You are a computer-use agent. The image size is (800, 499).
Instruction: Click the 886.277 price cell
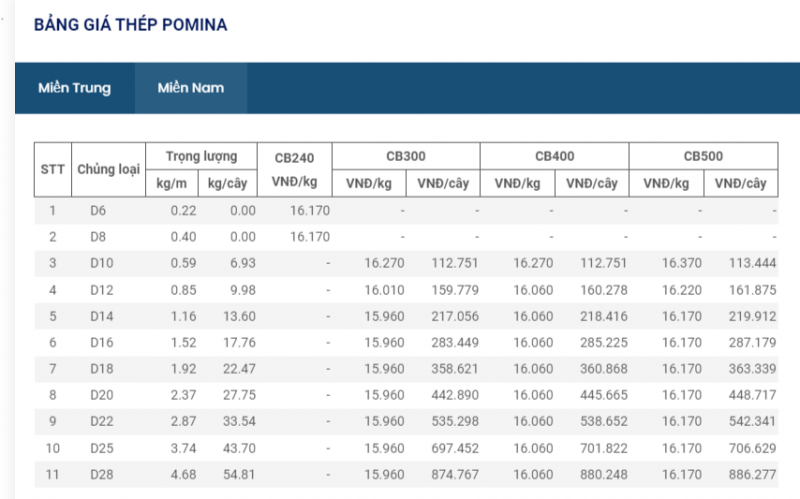753,472
